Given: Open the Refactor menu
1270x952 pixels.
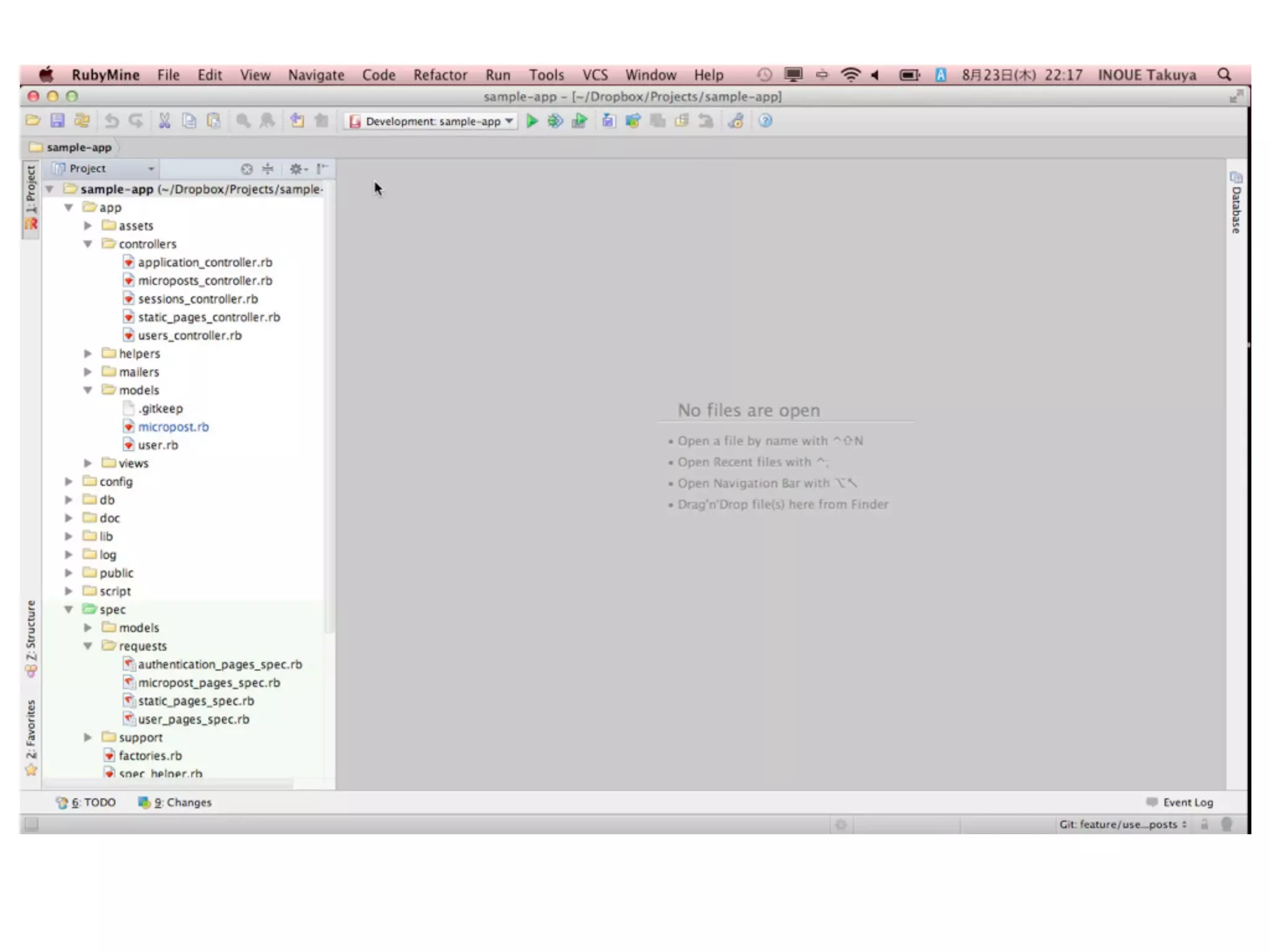Looking at the screenshot, I should pyautogui.click(x=440, y=75).
